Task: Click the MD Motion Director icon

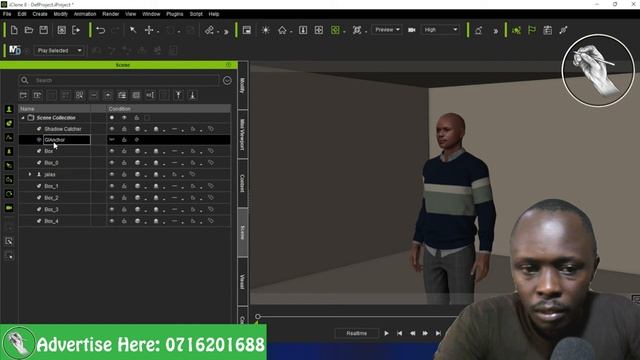Action: point(15,50)
